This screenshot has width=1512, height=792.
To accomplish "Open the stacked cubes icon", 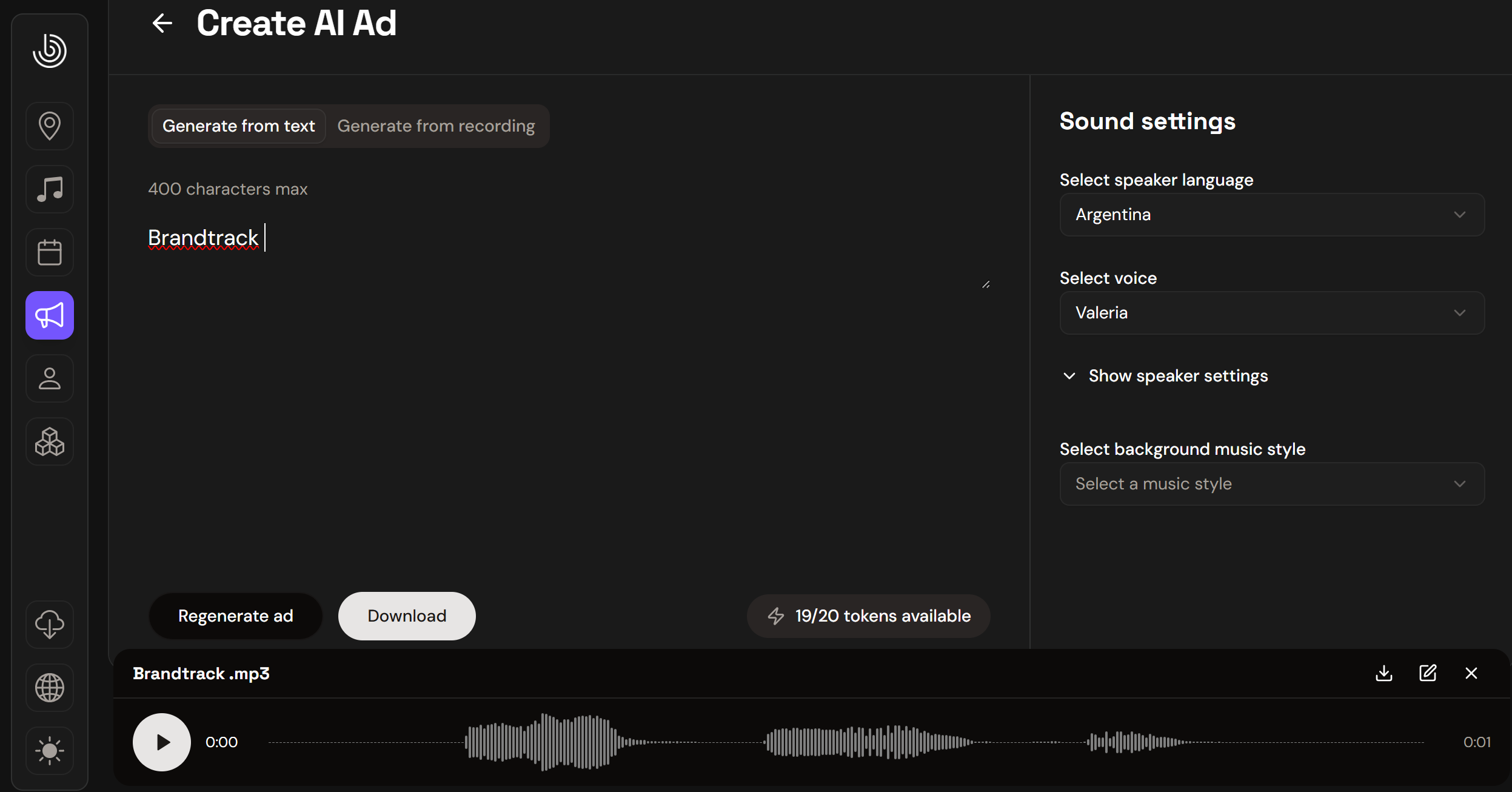I will (50, 441).
